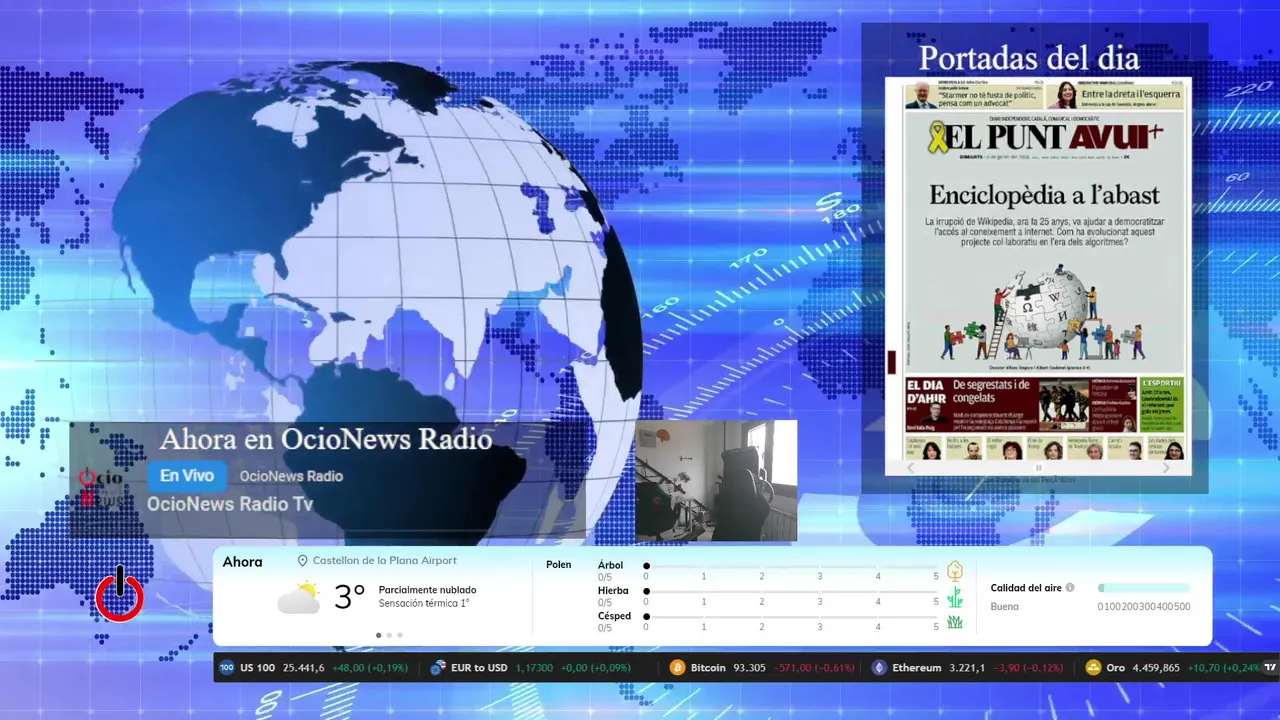This screenshot has height=720, width=1280.
Task: Click the US 100 index icon
Action: click(226, 667)
